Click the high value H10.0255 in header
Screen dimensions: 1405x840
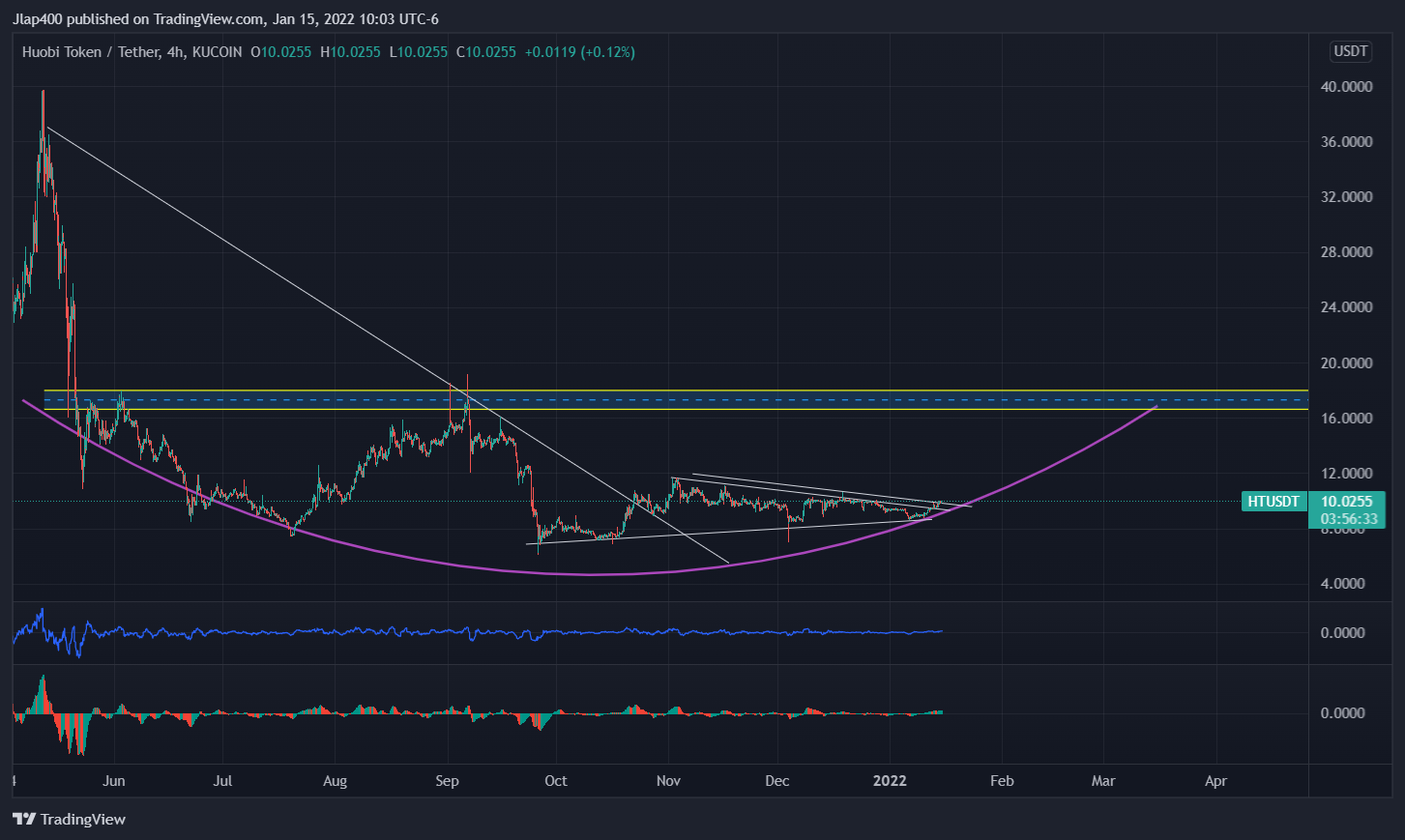[351, 52]
